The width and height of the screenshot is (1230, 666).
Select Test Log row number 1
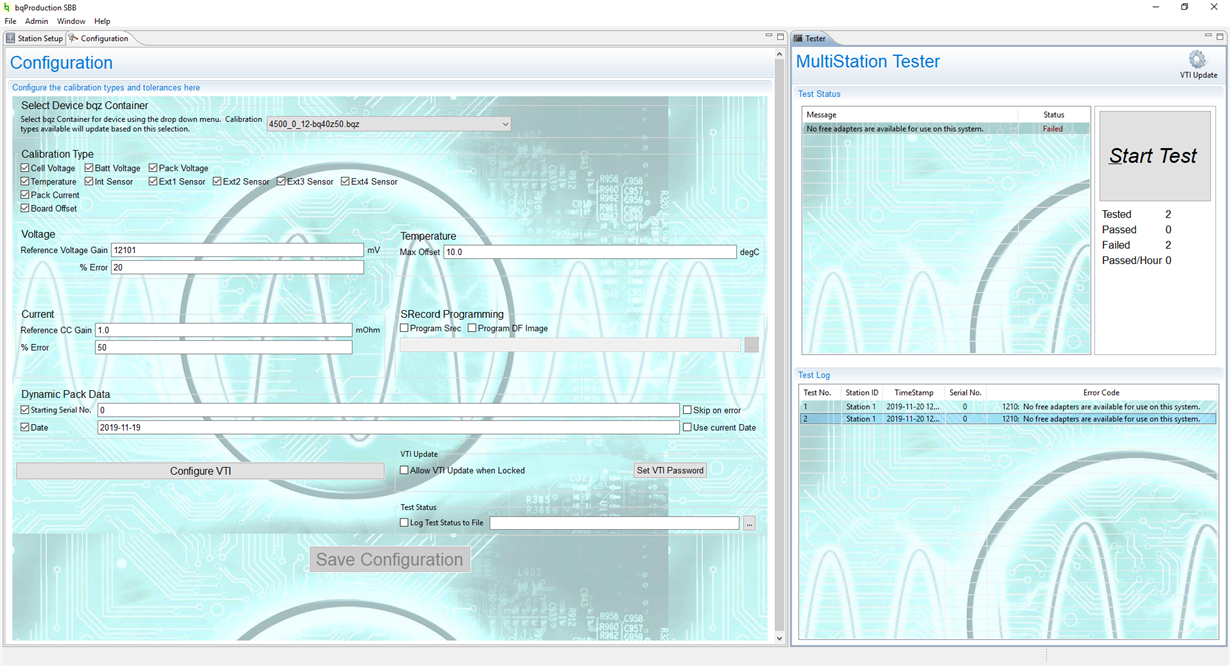click(1007, 407)
